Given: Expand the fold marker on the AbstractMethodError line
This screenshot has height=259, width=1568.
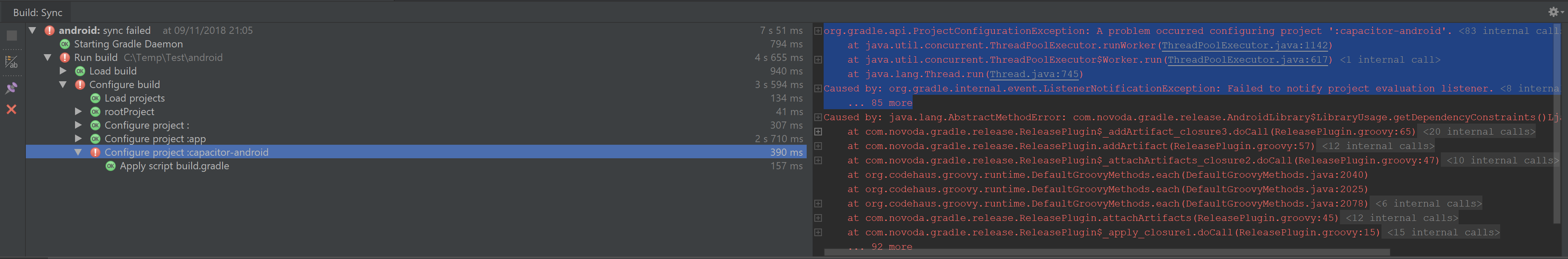Looking at the screenshot, I should [818, 117].
